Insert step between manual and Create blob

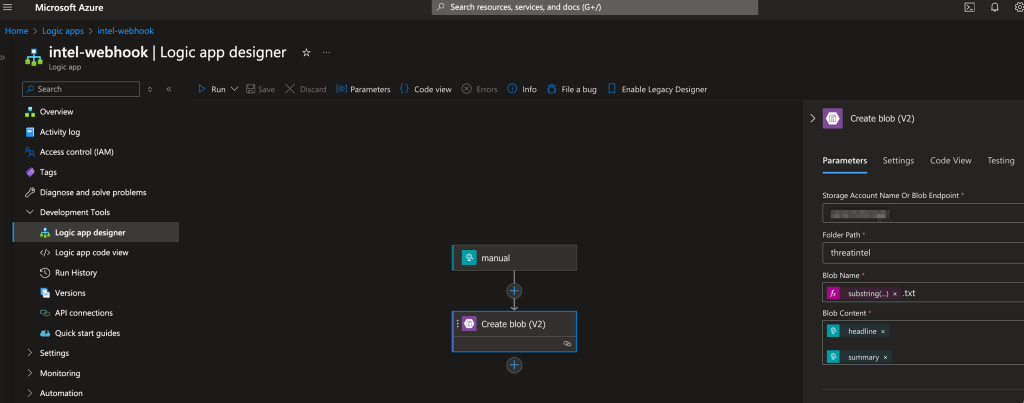click(514, 291)
